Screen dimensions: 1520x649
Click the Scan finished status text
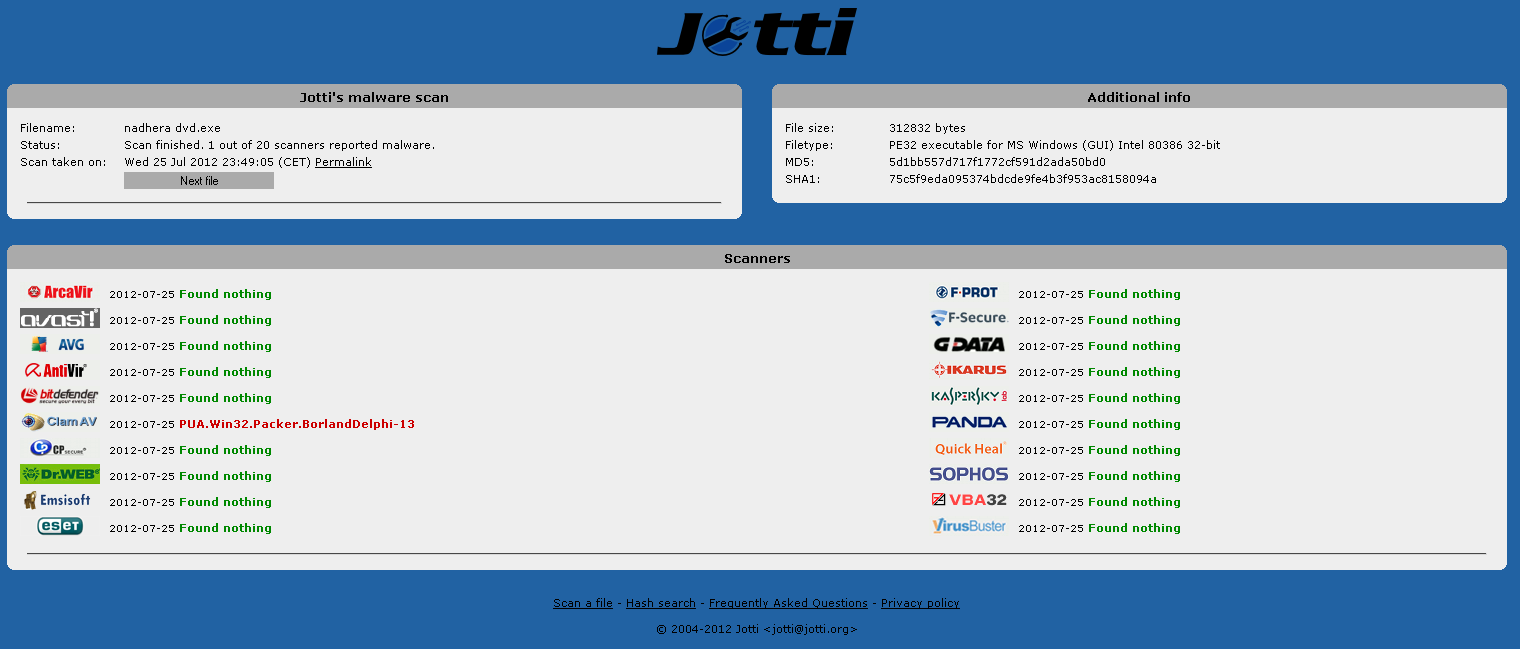click(x=280, y=145)
